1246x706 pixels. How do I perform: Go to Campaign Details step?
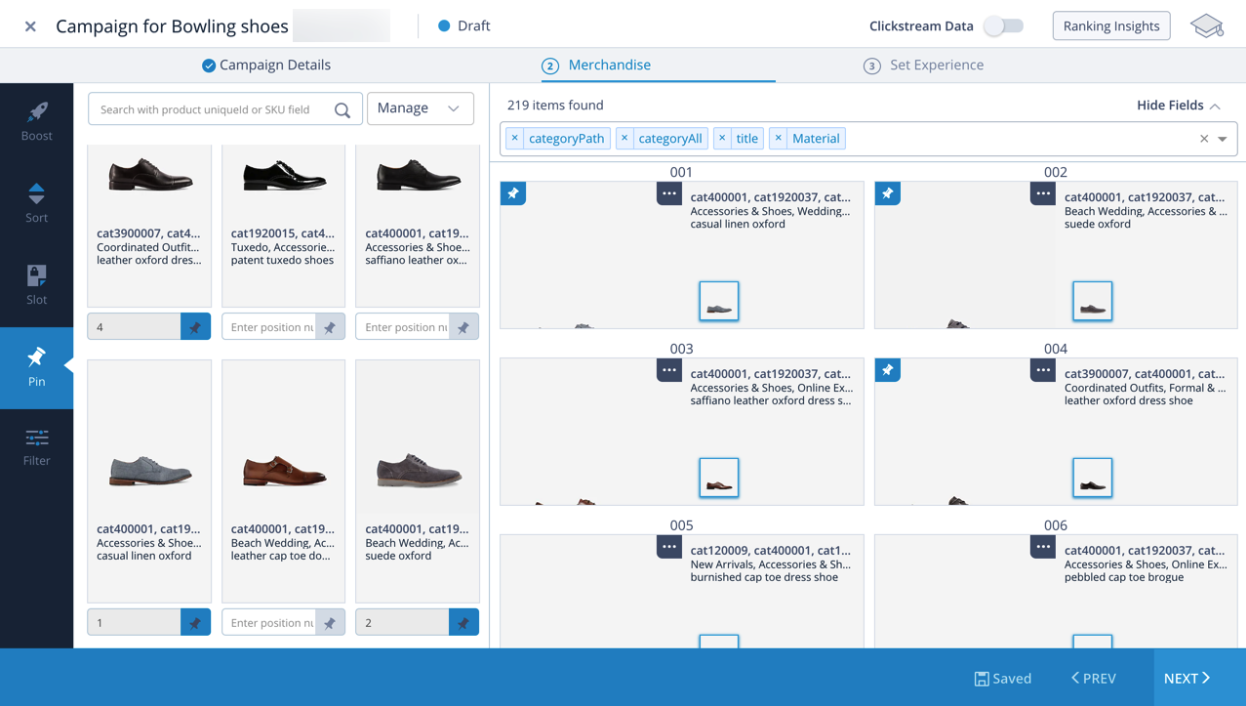point(266,65)
